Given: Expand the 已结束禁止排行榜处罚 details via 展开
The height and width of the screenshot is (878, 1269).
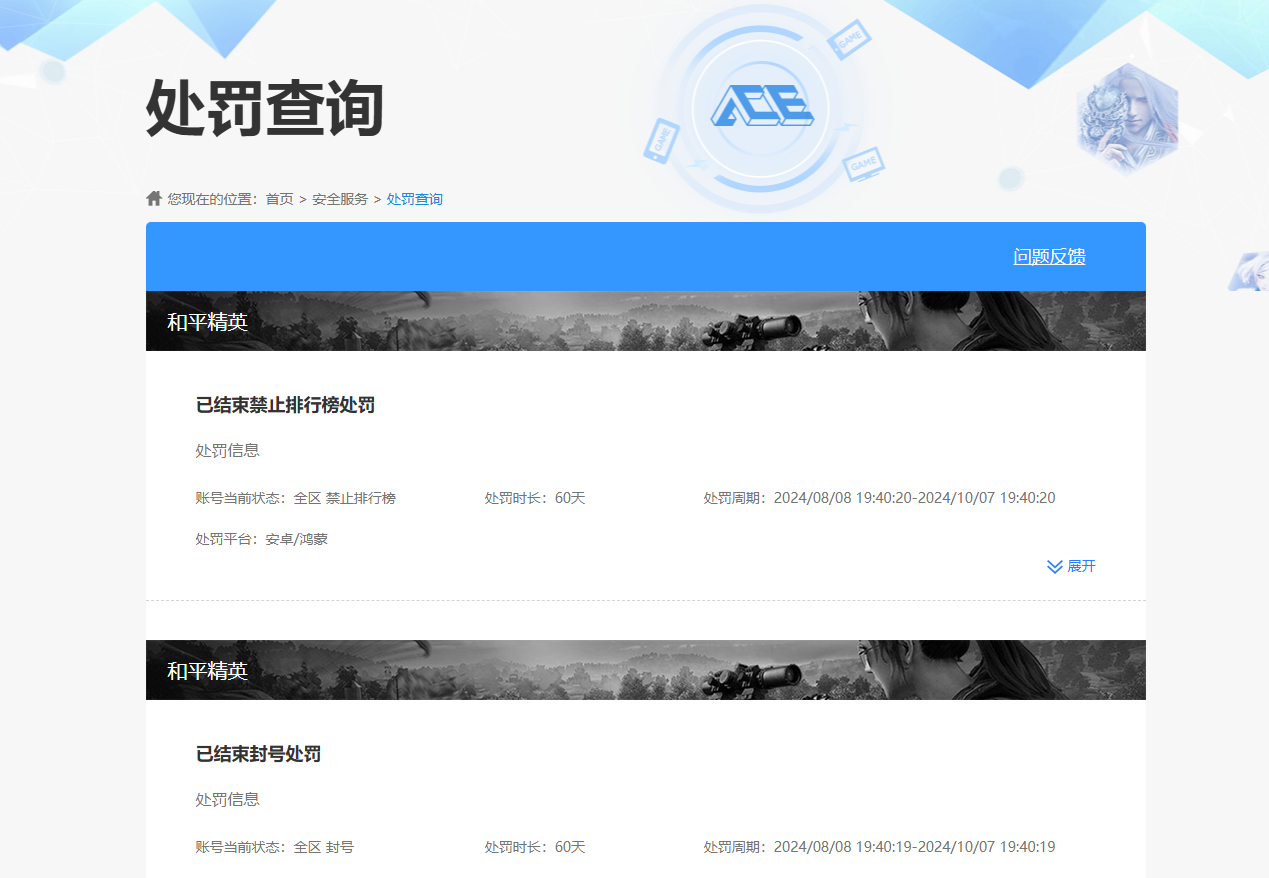Looking at the screenshot, I should (x=1082, y=566).
